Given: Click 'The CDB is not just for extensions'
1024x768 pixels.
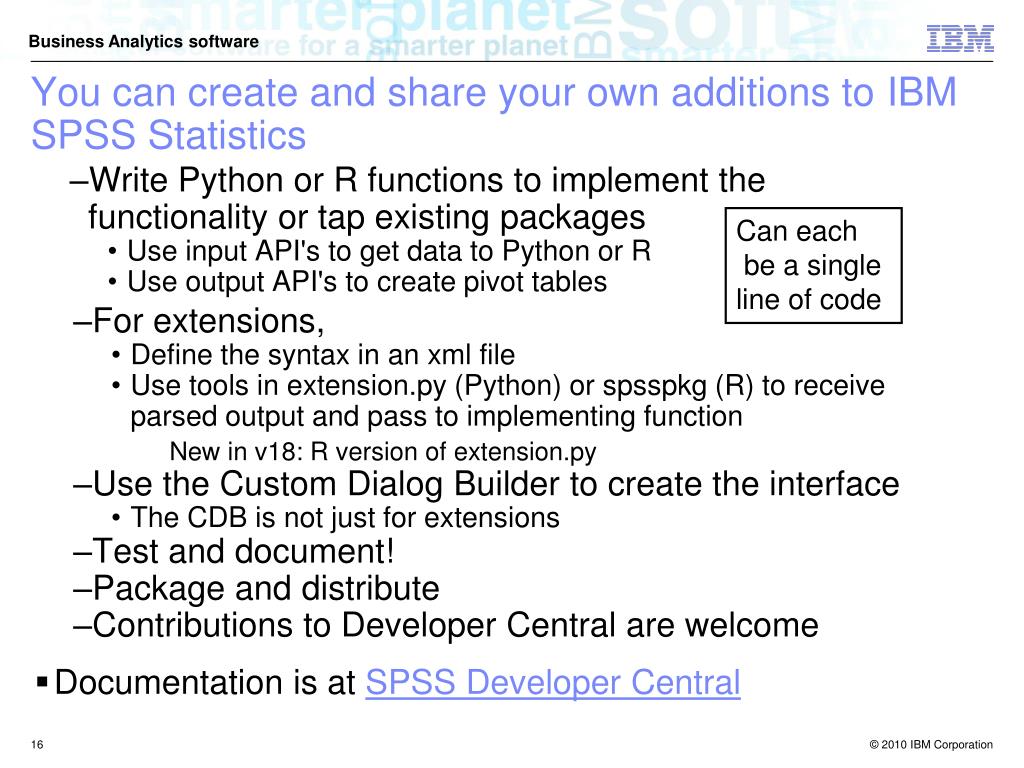Looking at the screenshot, I should 336,517.
